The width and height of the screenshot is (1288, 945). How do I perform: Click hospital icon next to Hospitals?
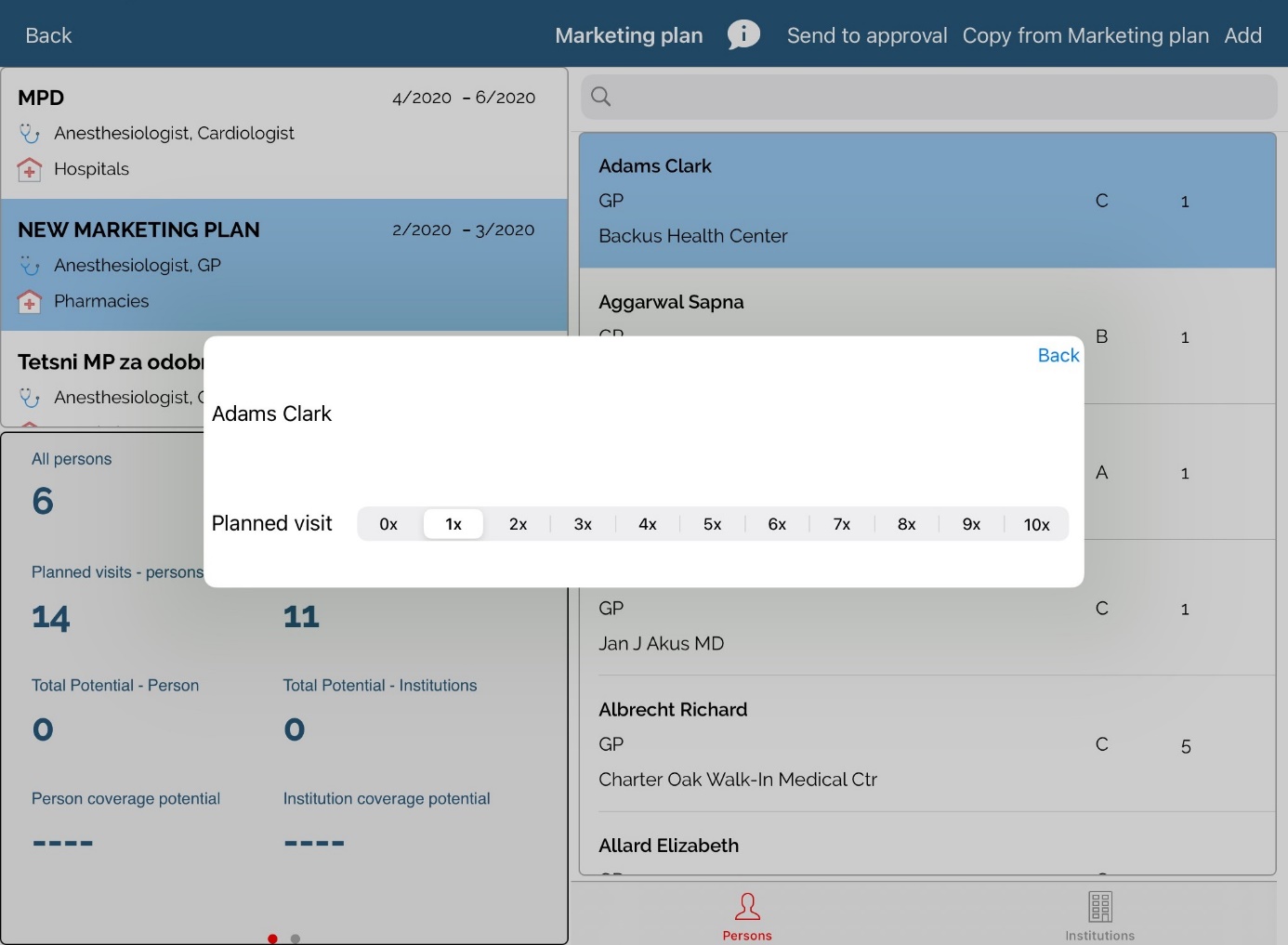click(30, 170)
